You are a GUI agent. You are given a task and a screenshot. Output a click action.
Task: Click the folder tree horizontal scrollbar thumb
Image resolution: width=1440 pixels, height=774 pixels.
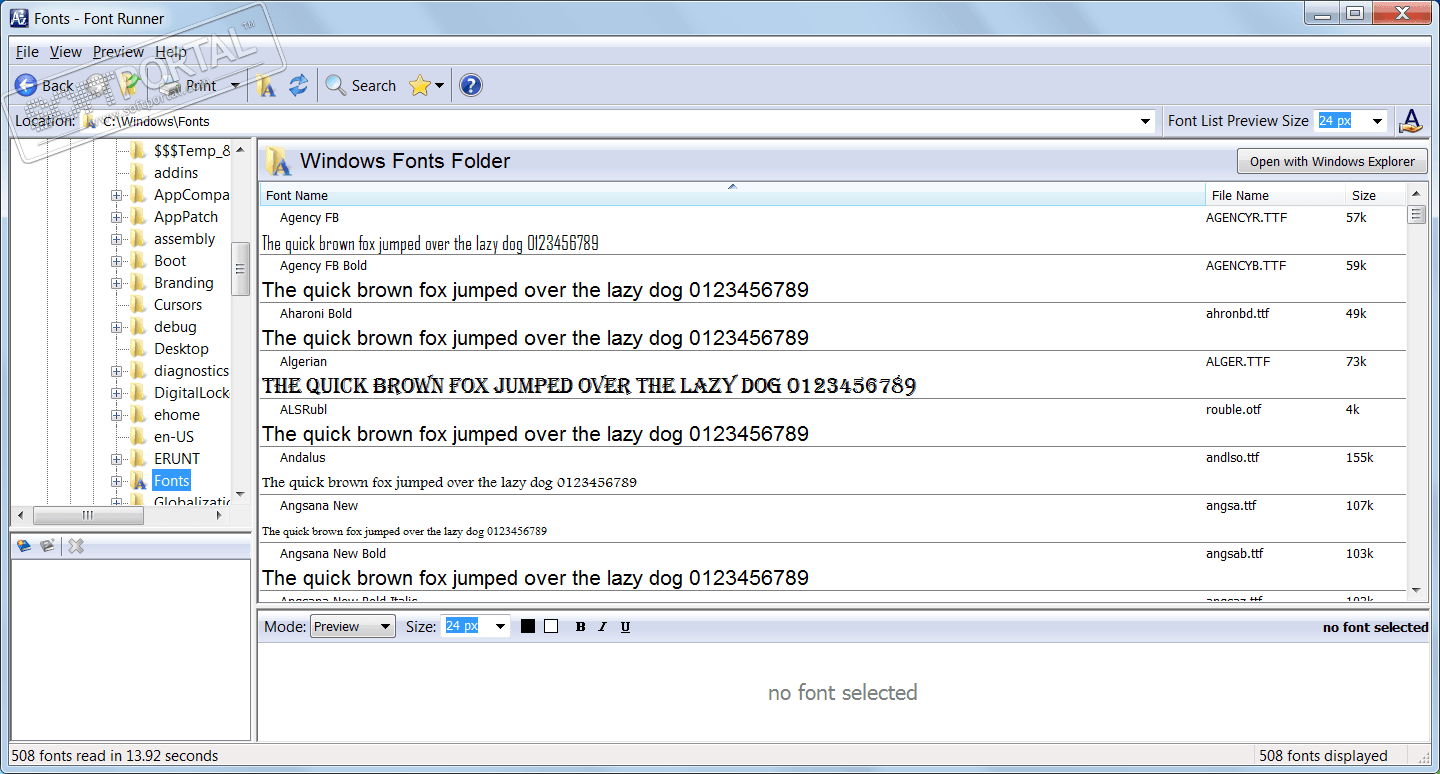point(88,515)
